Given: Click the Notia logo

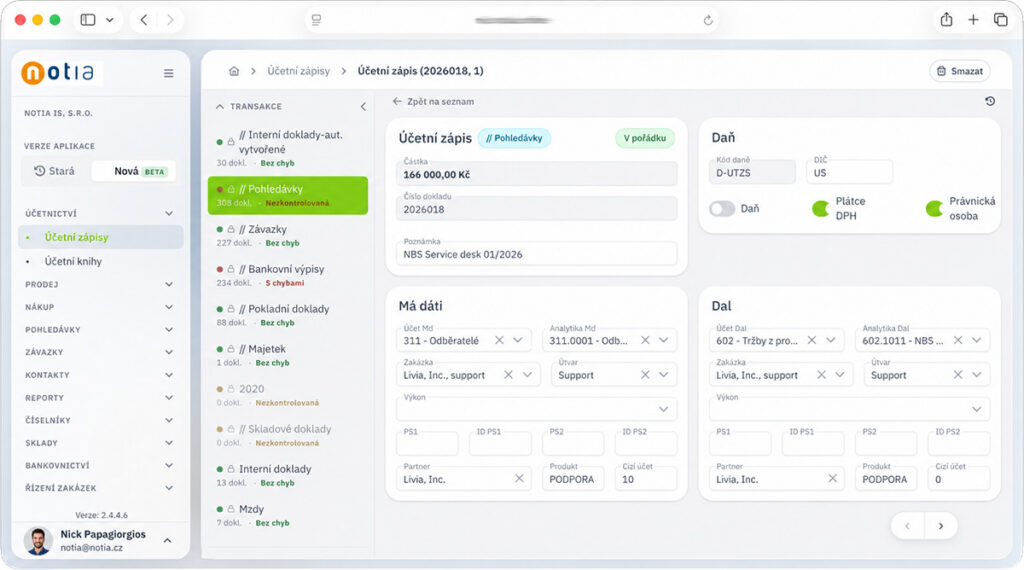Looking at the screenshot, I should tap(57, 72).
